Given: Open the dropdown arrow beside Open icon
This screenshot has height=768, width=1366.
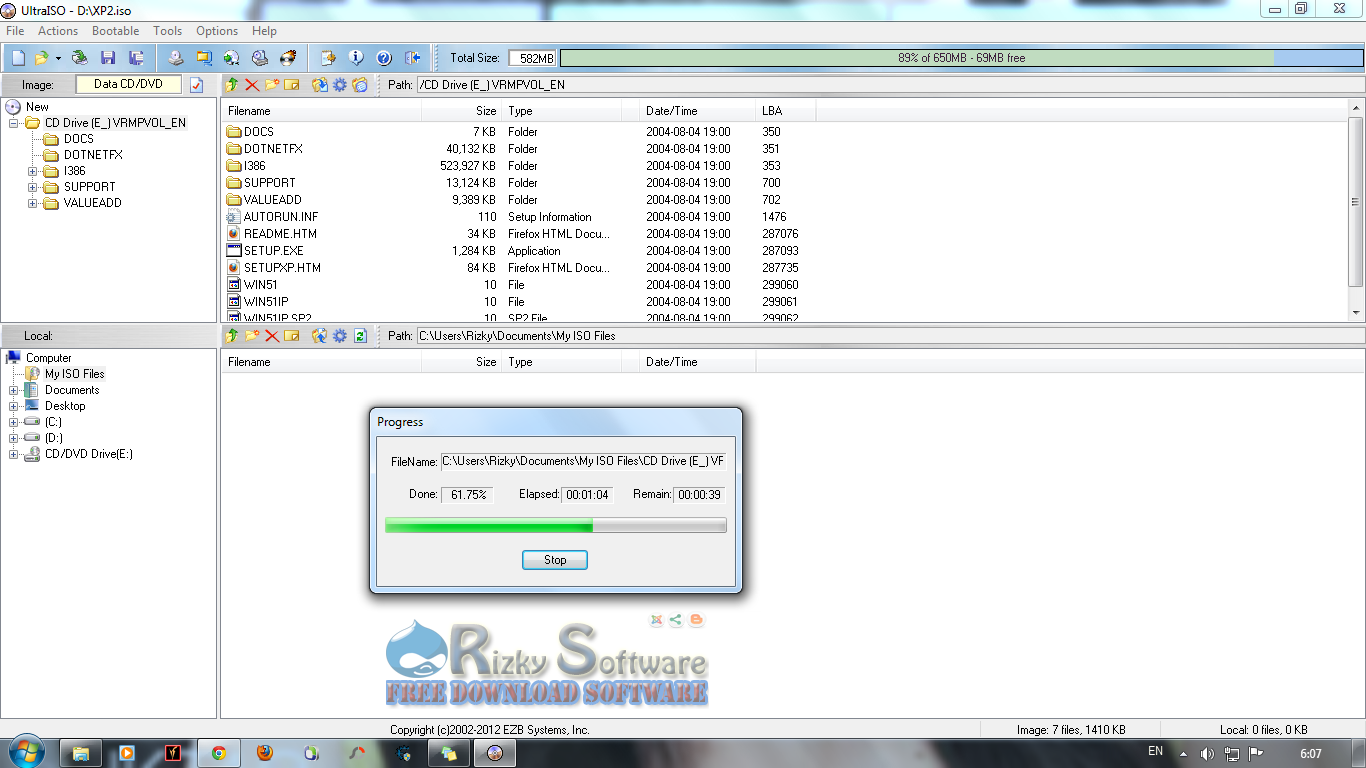Looking at the screenshot, I should point(58,58).
